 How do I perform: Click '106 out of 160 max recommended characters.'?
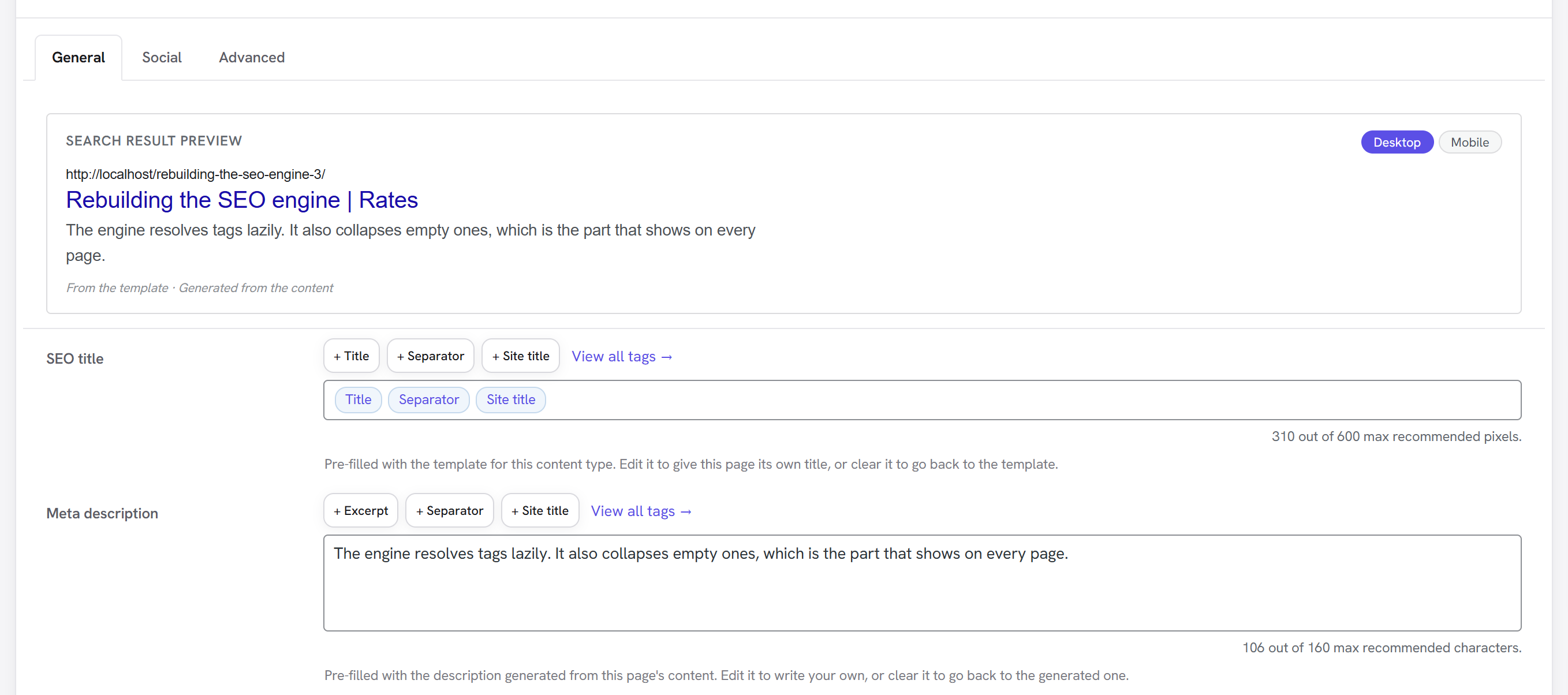click(1382, 648)
